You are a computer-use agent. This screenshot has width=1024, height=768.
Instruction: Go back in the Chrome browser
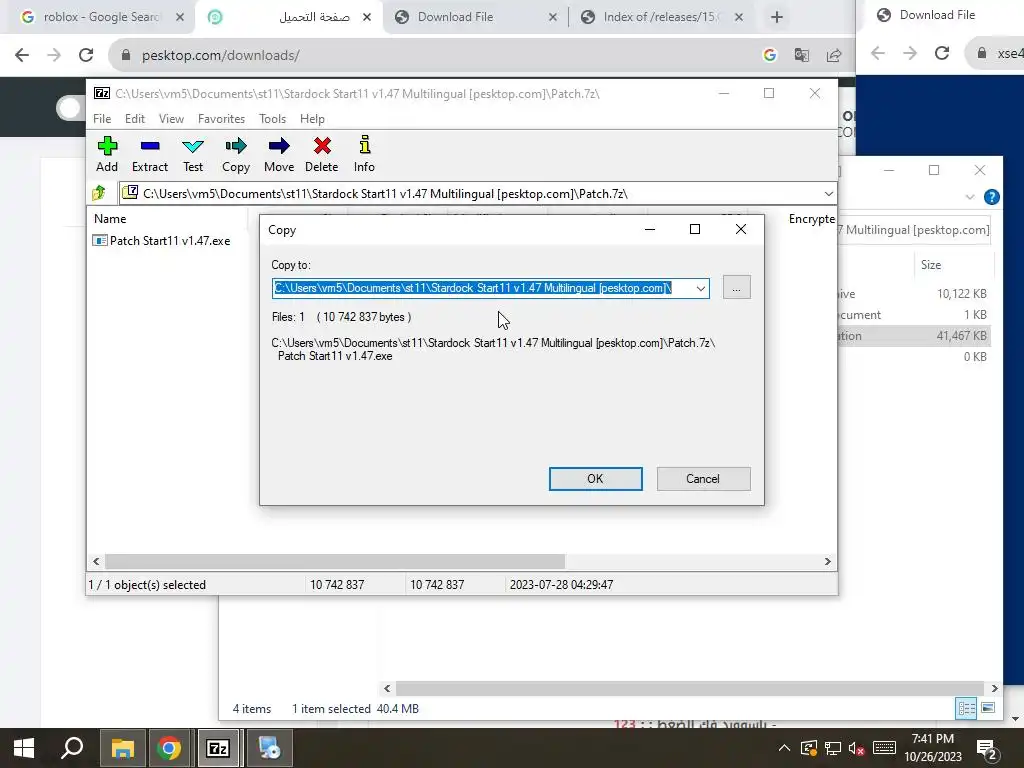pos(22,56)
